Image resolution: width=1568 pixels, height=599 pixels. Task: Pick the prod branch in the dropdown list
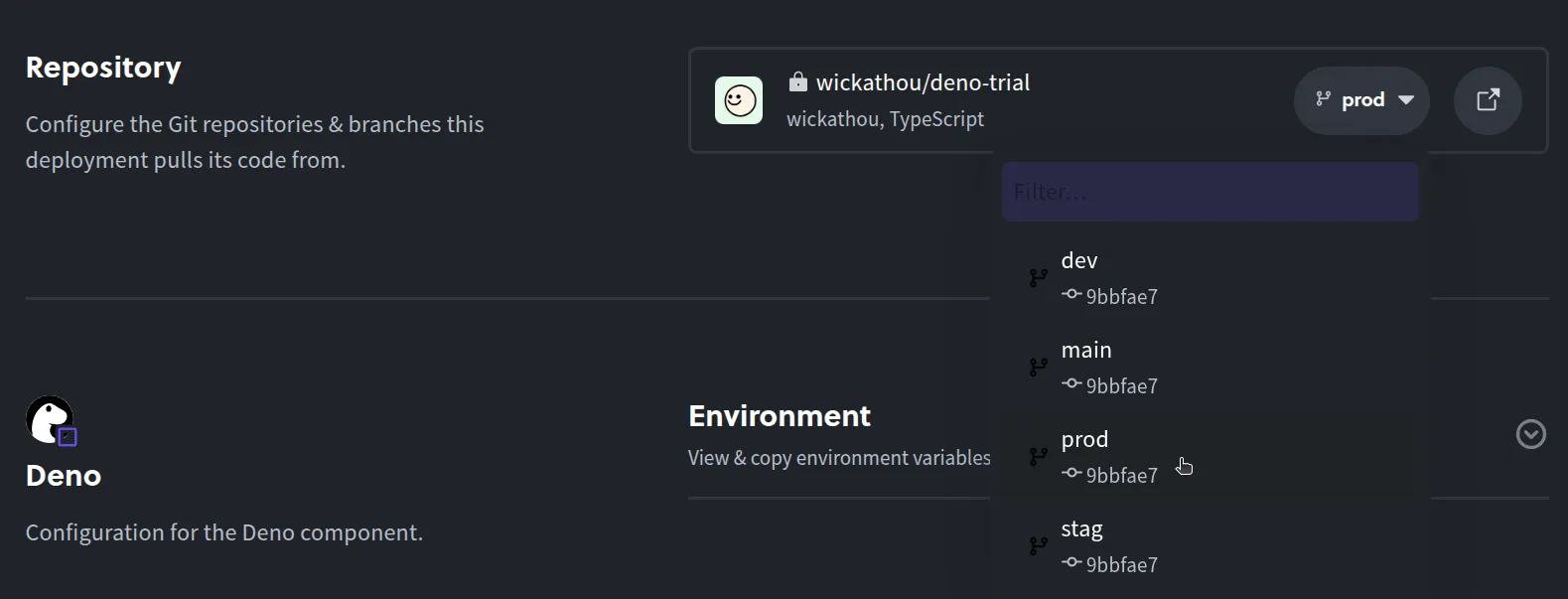[1084, 440]
